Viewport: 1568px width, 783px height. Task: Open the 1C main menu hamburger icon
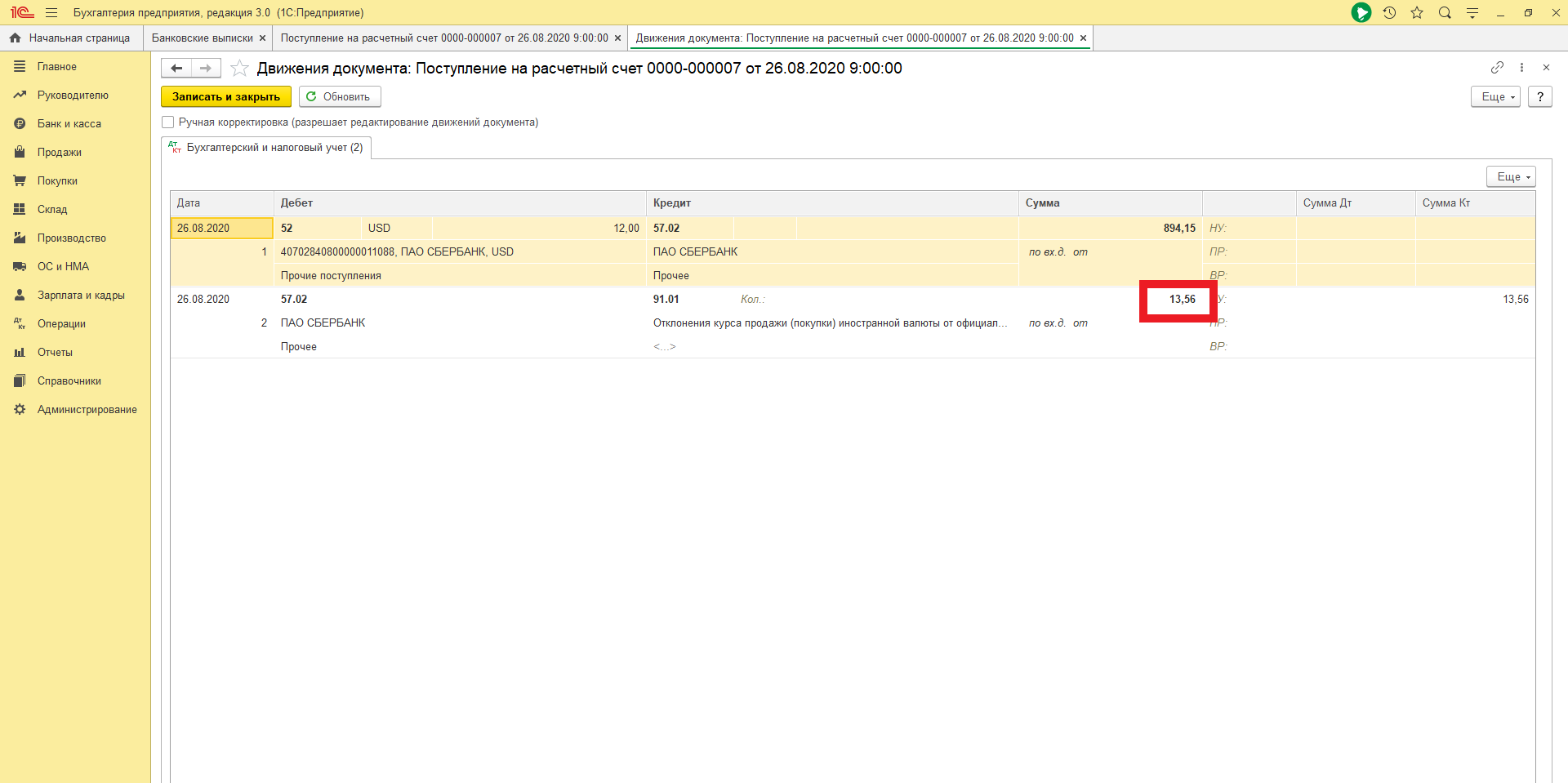point(51,12)
